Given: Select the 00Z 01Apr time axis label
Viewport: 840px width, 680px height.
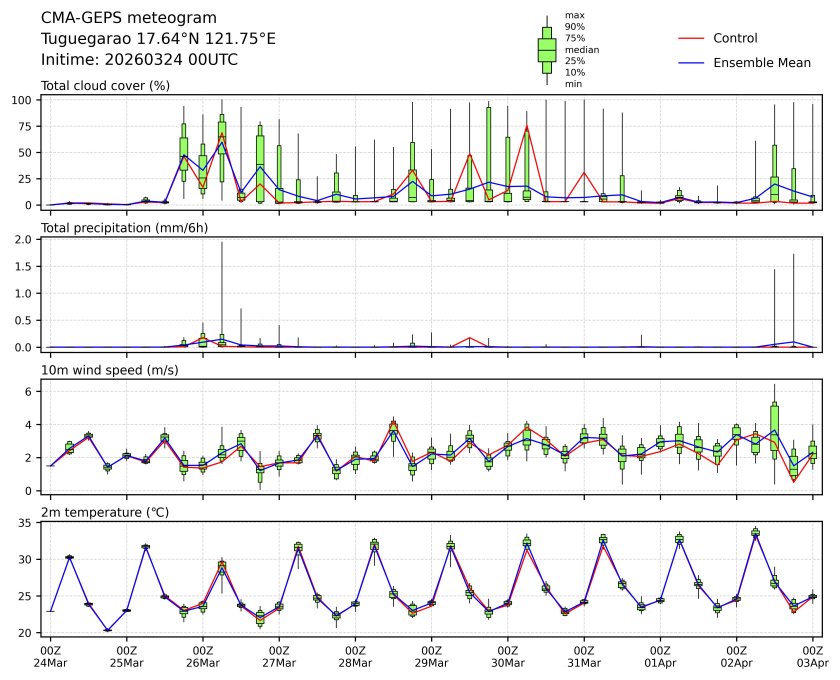Looking at the screenshot, I should 660,656.
